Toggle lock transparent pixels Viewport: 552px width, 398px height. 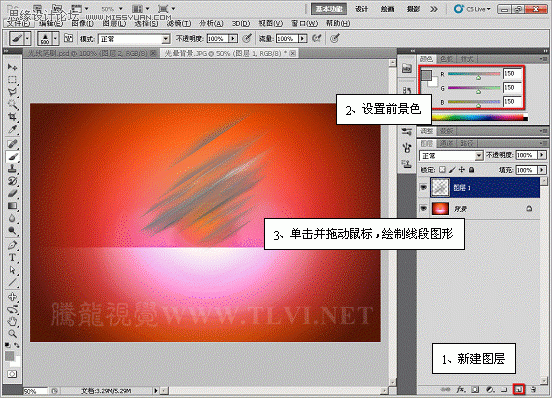[x=442, y=170]
